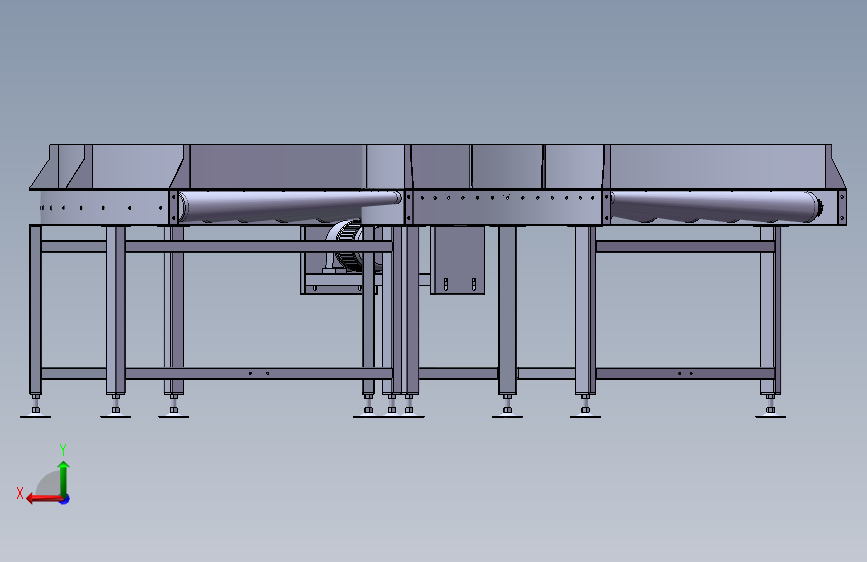
Task: Select the control box with two slotted holes
Action: [457, 259]
